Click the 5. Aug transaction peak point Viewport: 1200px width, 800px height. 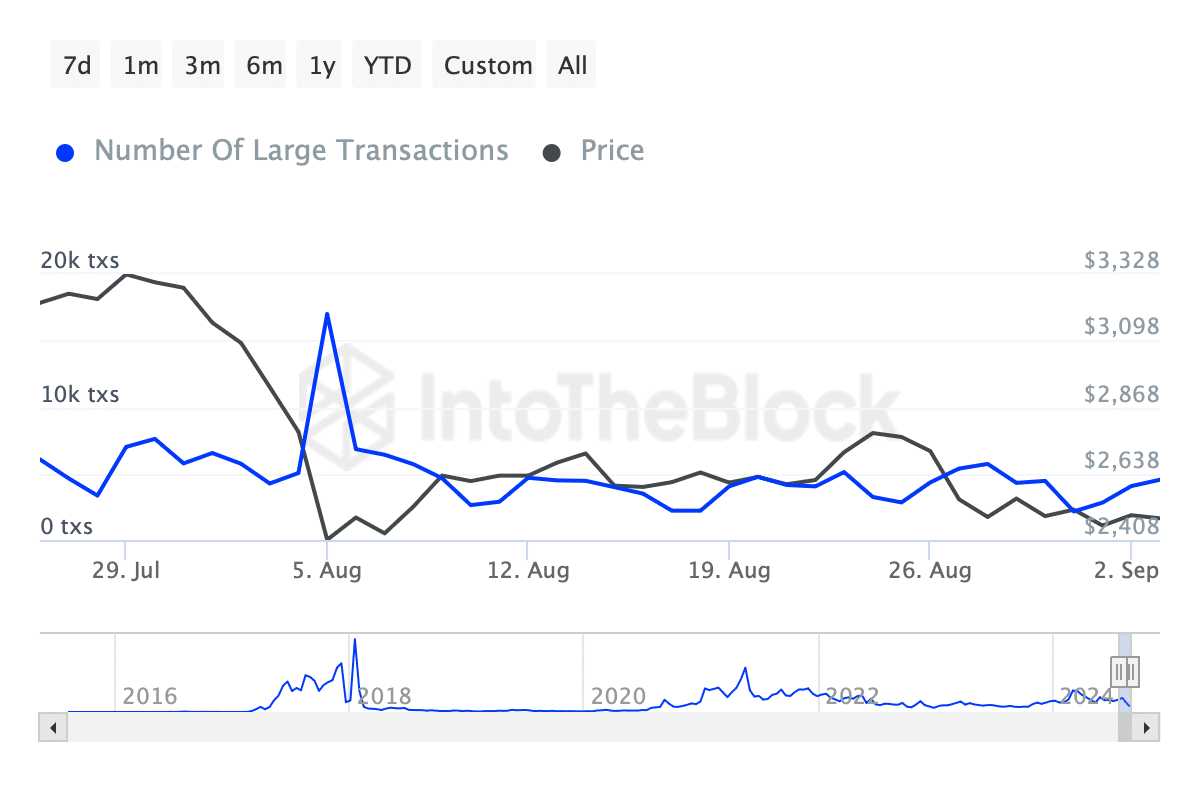(x=327, y=314)
